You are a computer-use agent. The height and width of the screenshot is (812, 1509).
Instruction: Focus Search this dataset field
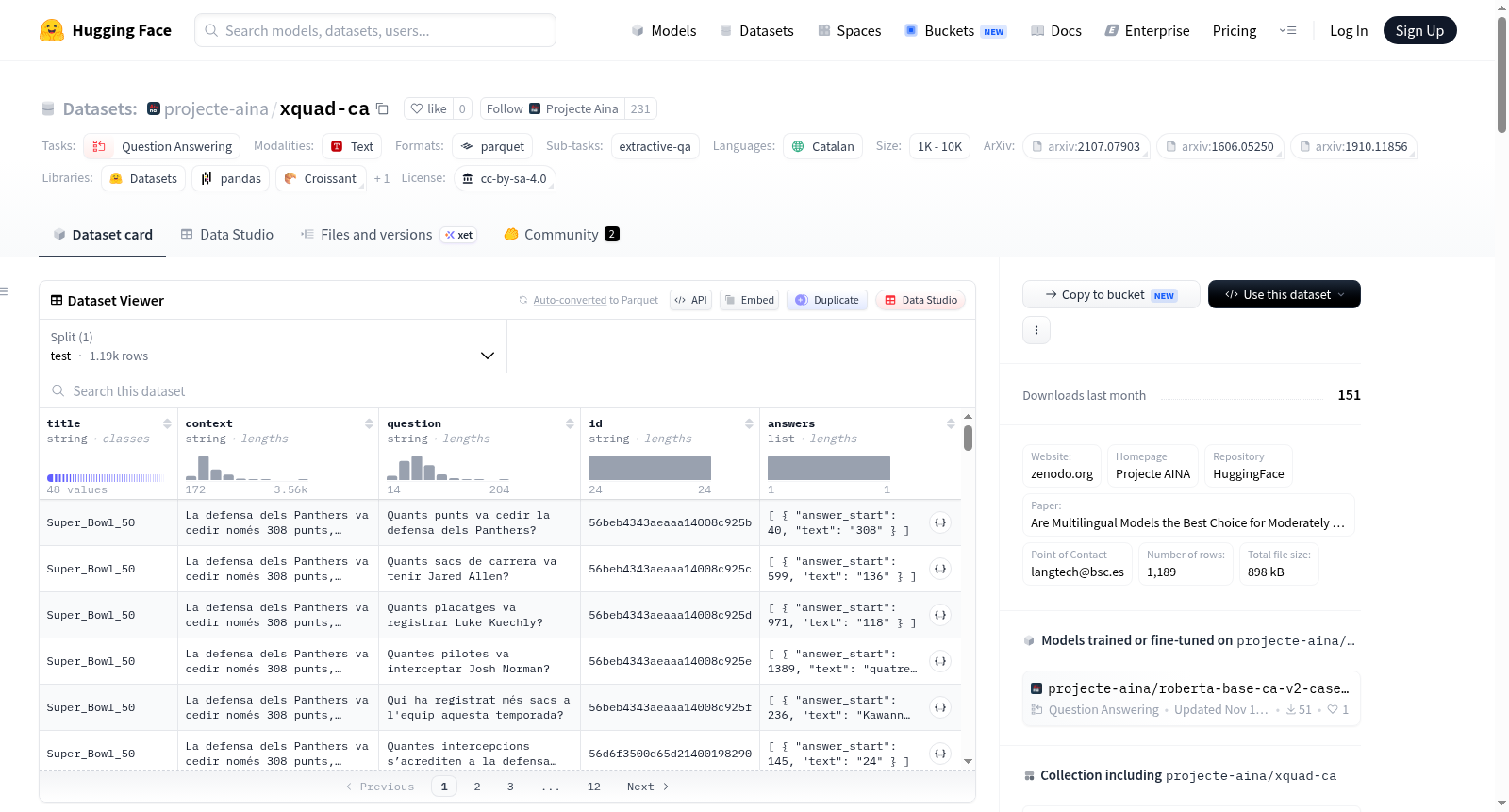click(x=507, y=390)
